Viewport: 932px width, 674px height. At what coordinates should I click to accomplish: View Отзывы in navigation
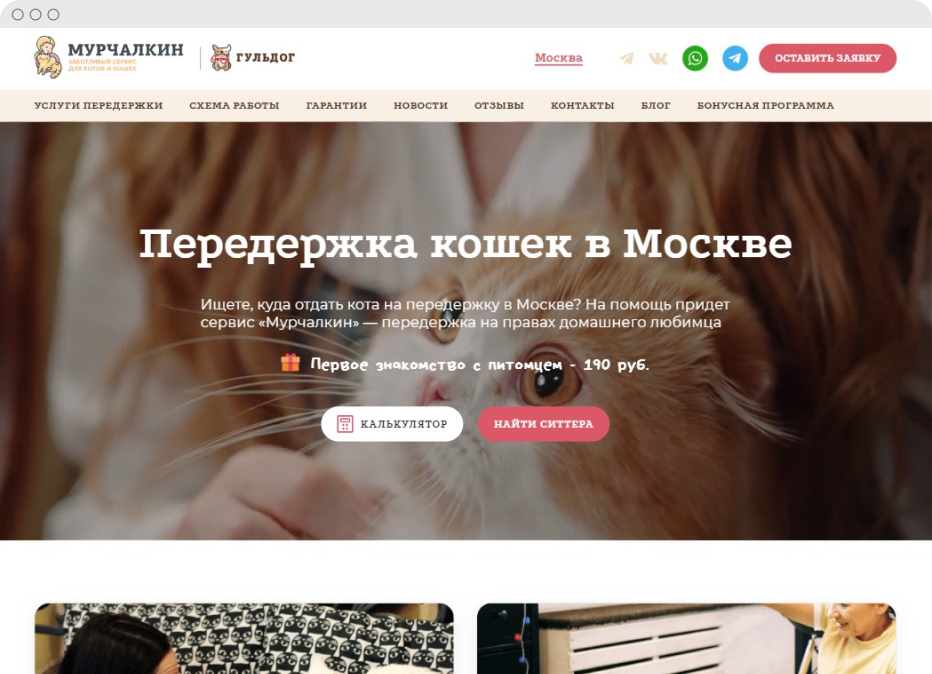[499, 106]
